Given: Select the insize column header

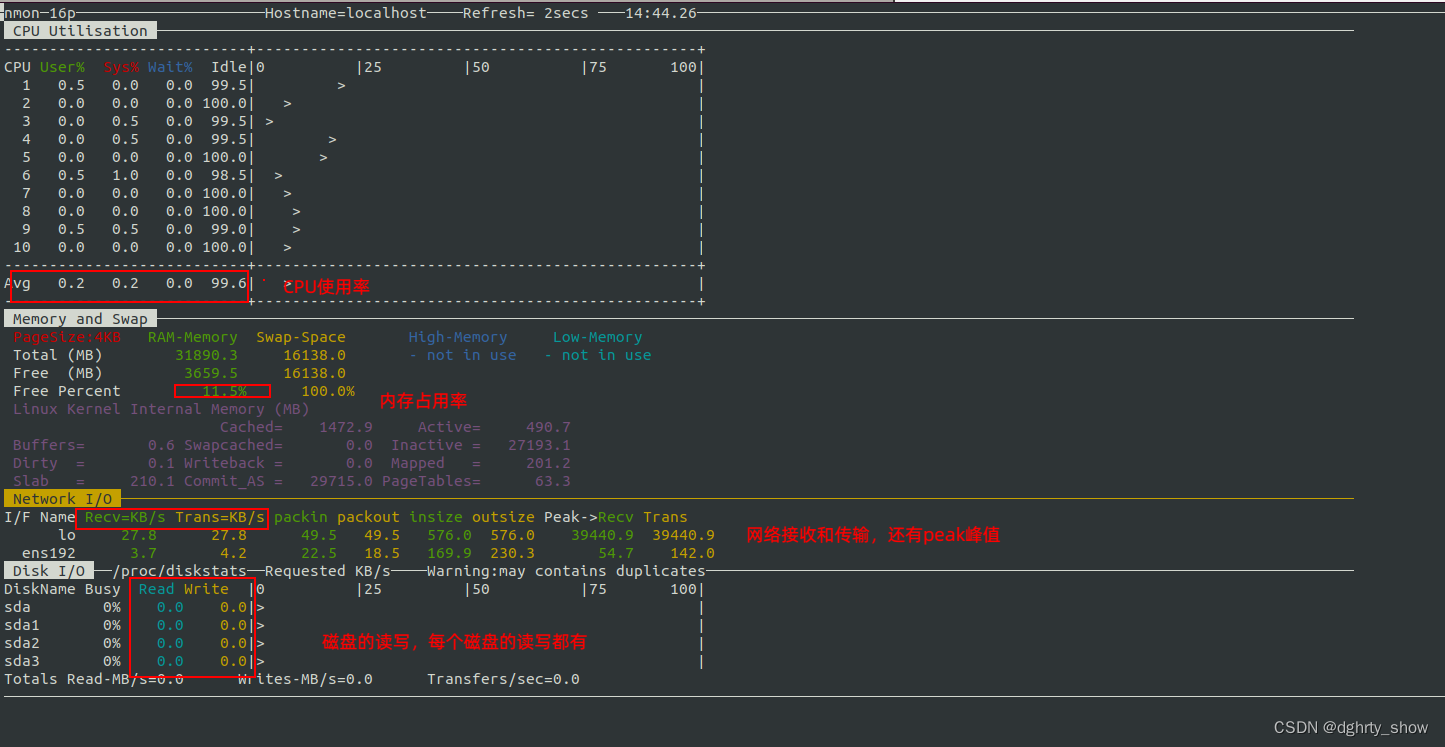Looking at the screenshot, I should click(436, 517).
